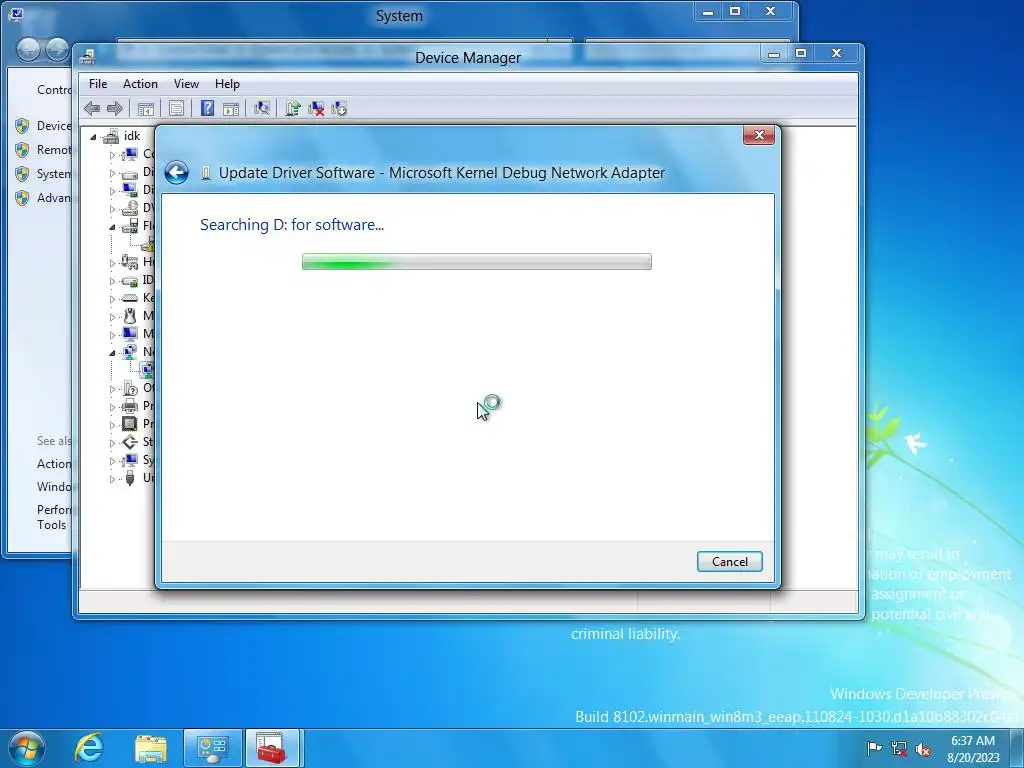
Task: Click the Update Driver Software toolbar icon
Action: [x=293, y=108]
